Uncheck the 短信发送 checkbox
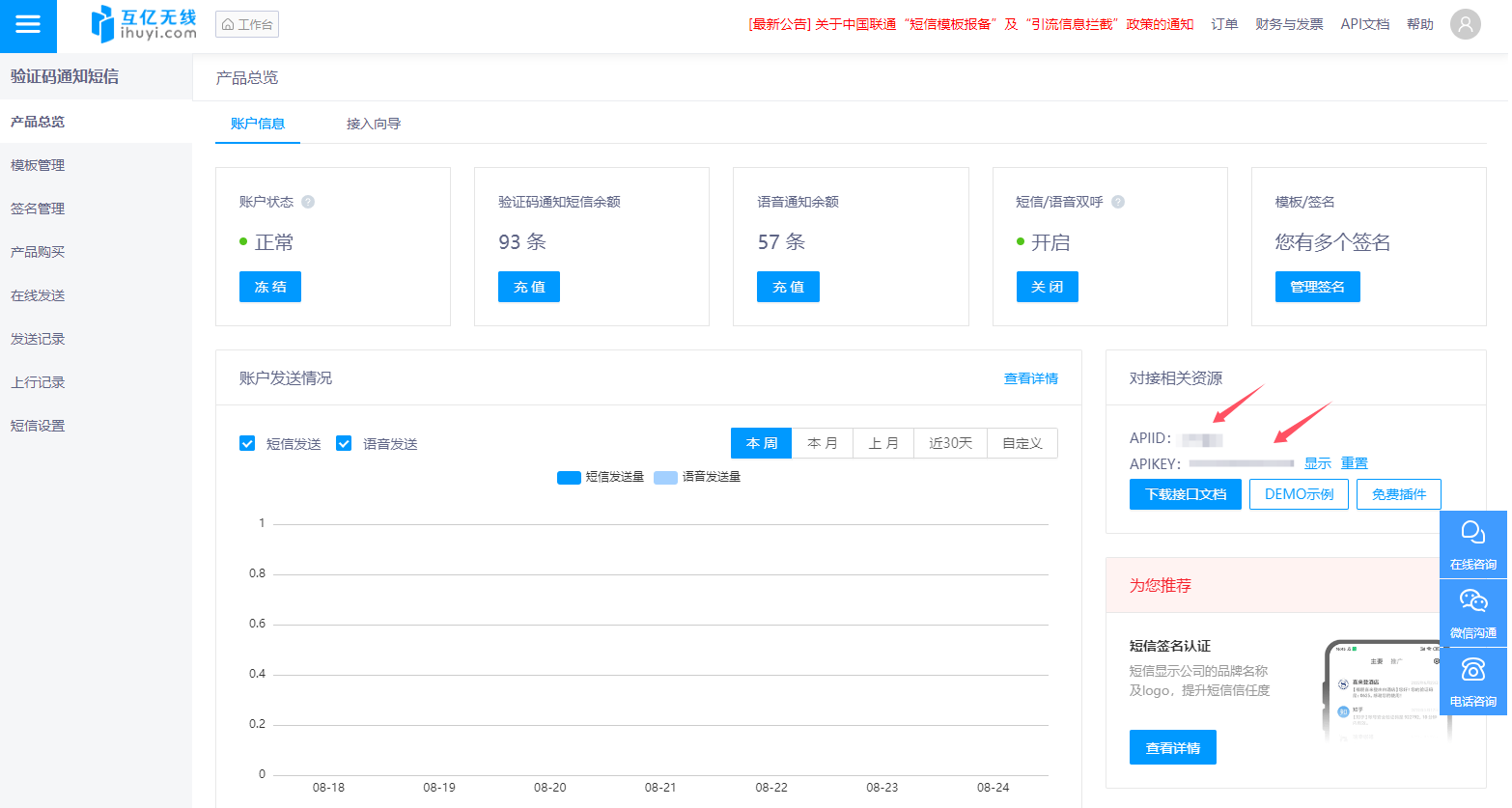Image resolution: width=1512 pixels, height=808 pixels. 247,443
